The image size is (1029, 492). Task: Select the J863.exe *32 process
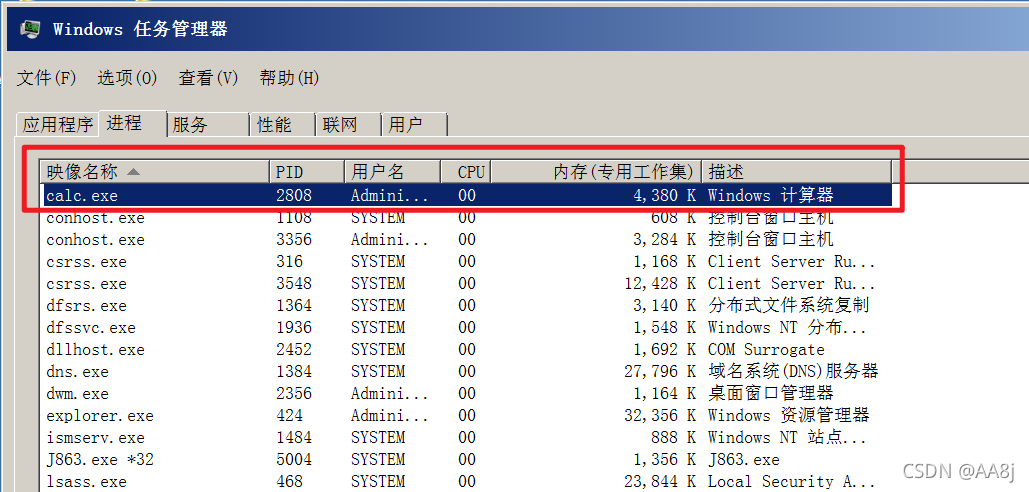[467, 459]
